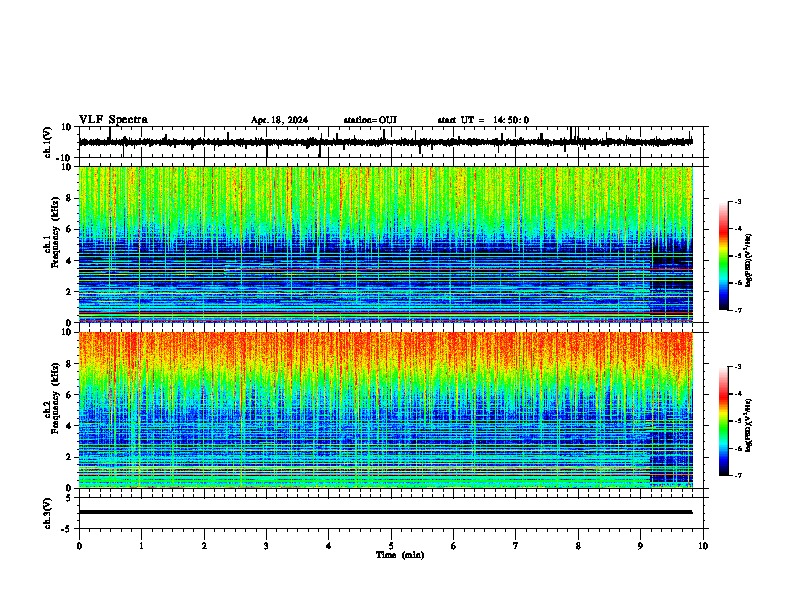This screenshot has height=612, width=792.
Task: Click the "ch.1(V)" waveform axis label
Action: 48,142
